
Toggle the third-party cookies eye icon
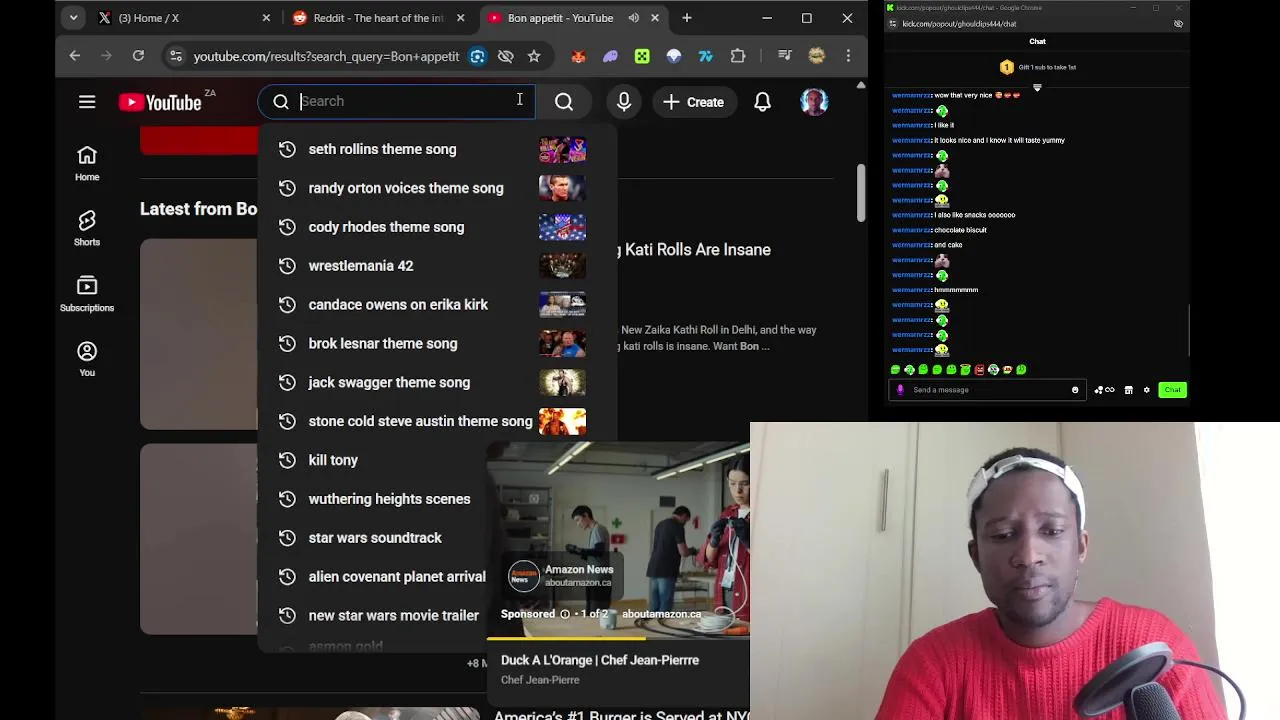pos(506,56)
